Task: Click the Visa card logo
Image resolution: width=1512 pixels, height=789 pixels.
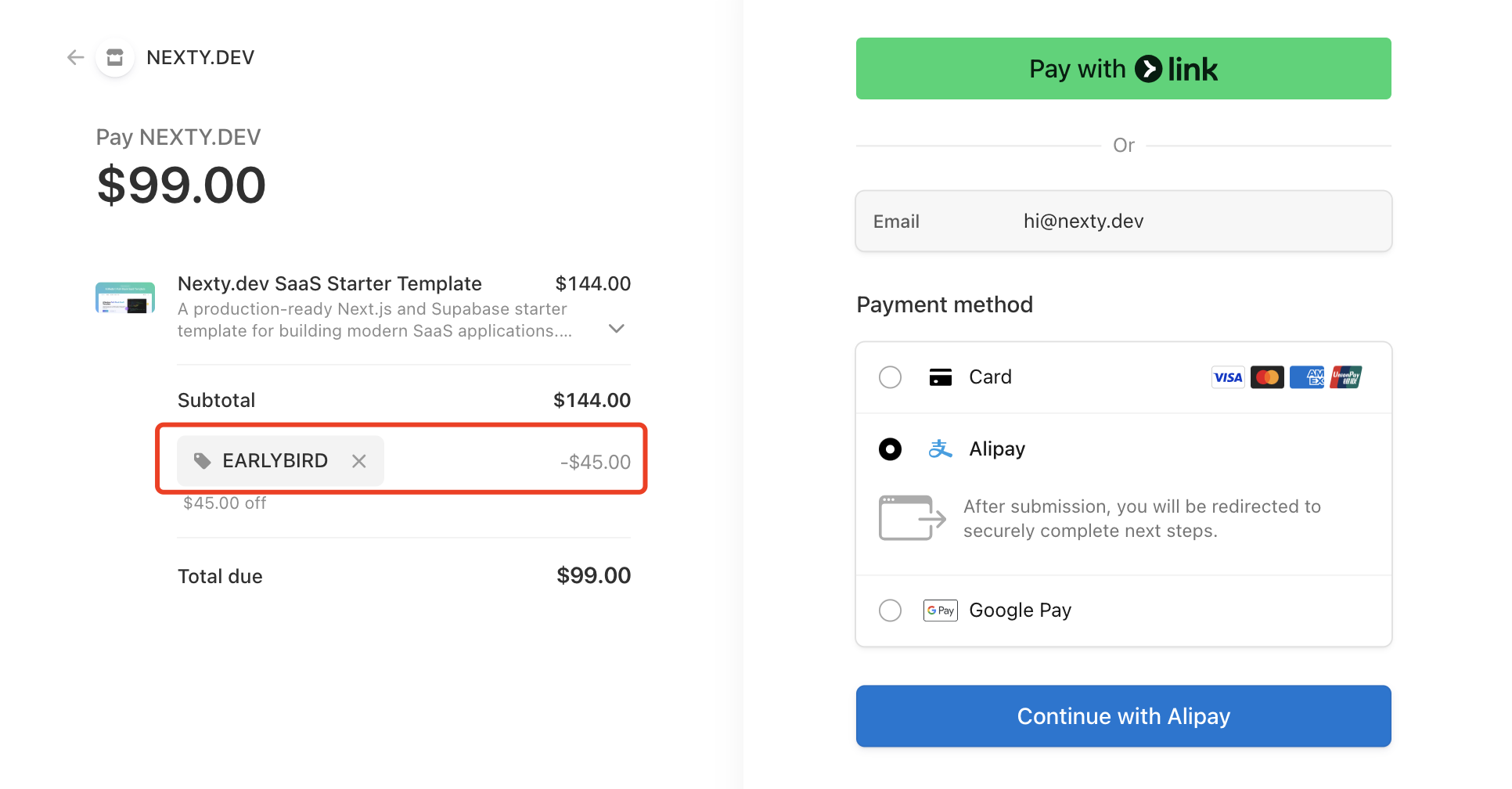Action: click(1228, 377)
